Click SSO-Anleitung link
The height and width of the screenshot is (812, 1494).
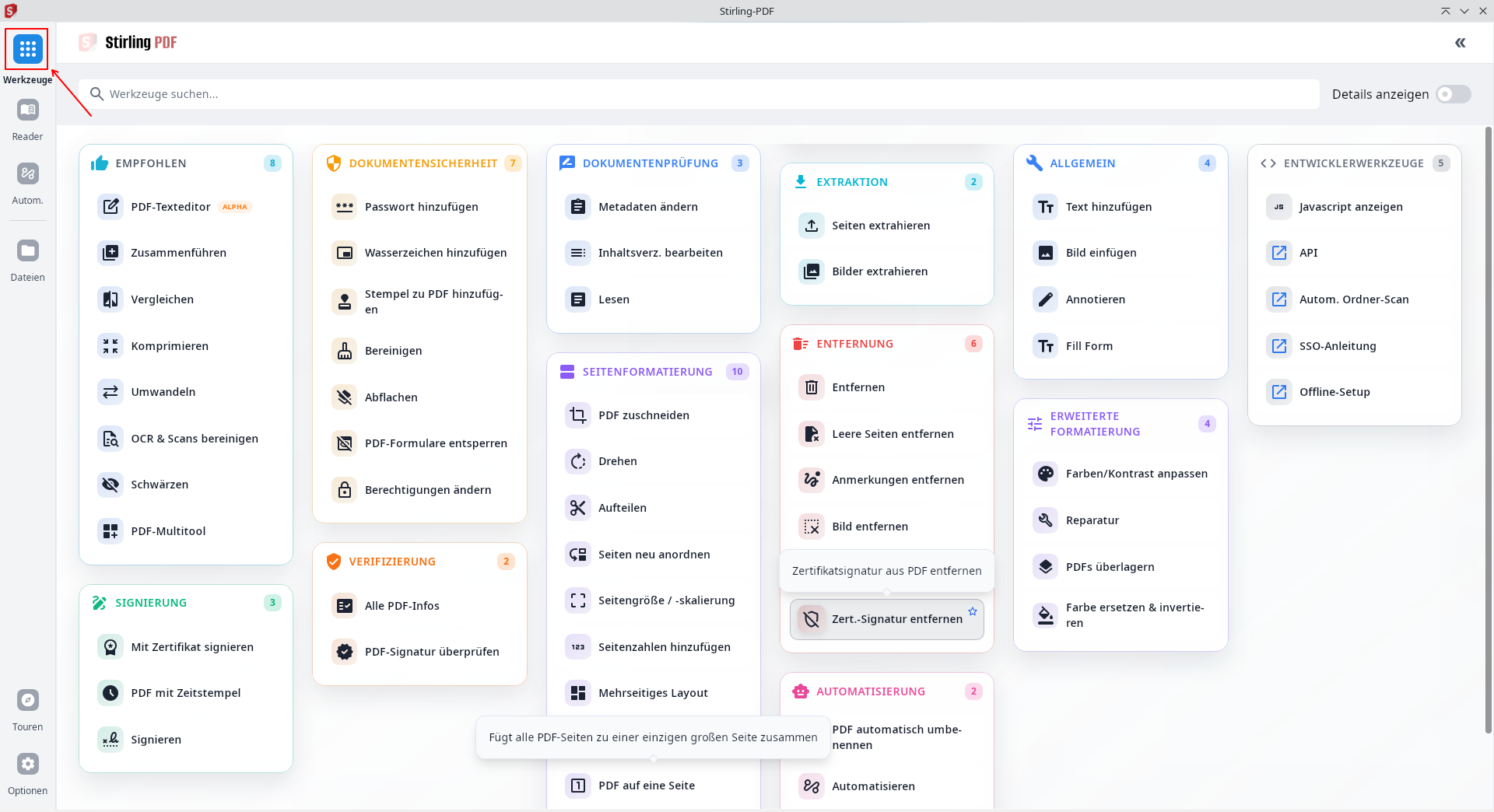click(x=1337, y=346)
